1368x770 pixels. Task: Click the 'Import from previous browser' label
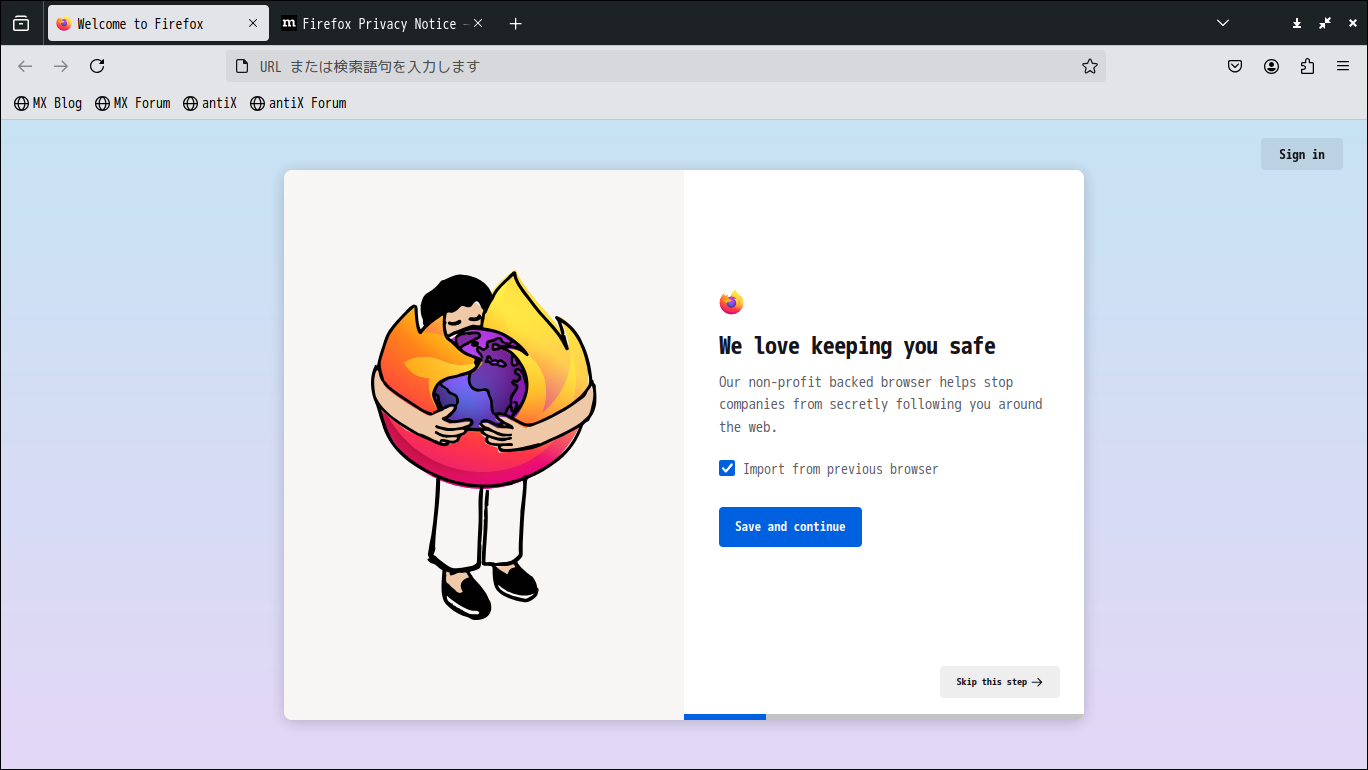tap(841, 469)
